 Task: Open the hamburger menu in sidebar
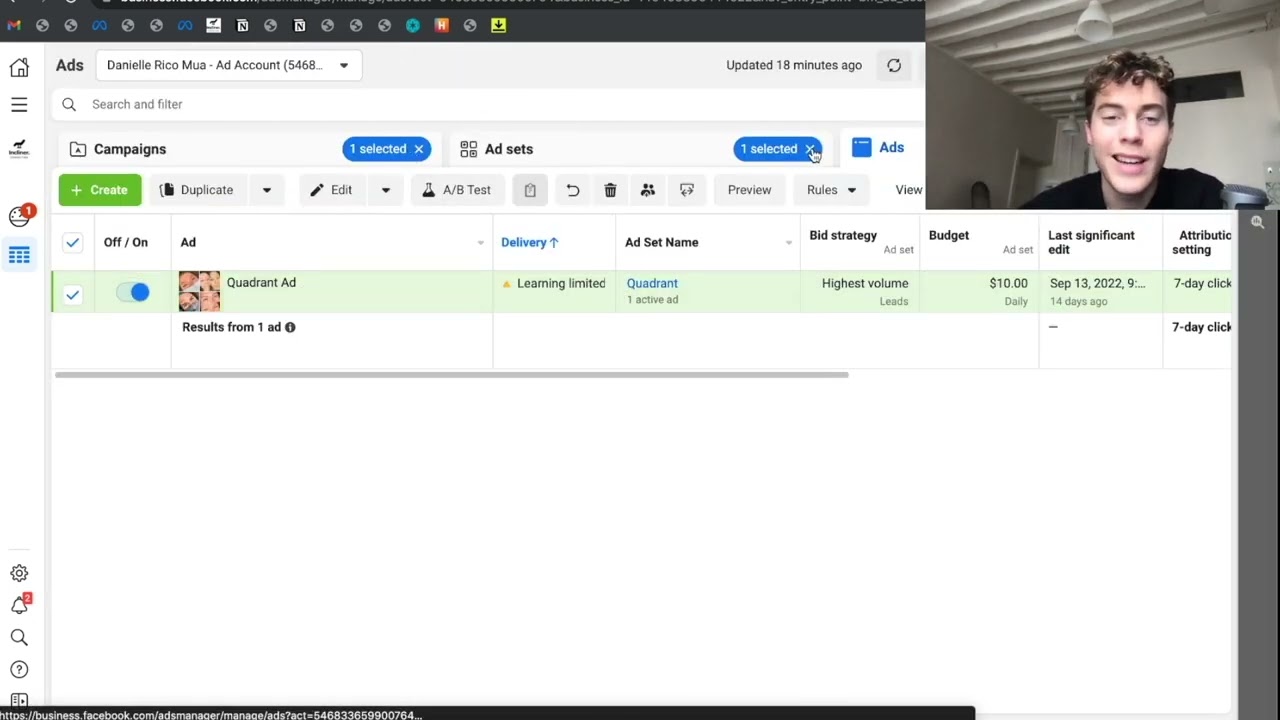point(19,105)
